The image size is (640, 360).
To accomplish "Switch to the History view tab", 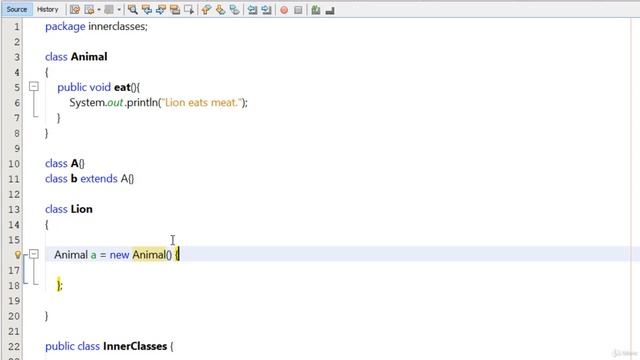I will (47, 9).
